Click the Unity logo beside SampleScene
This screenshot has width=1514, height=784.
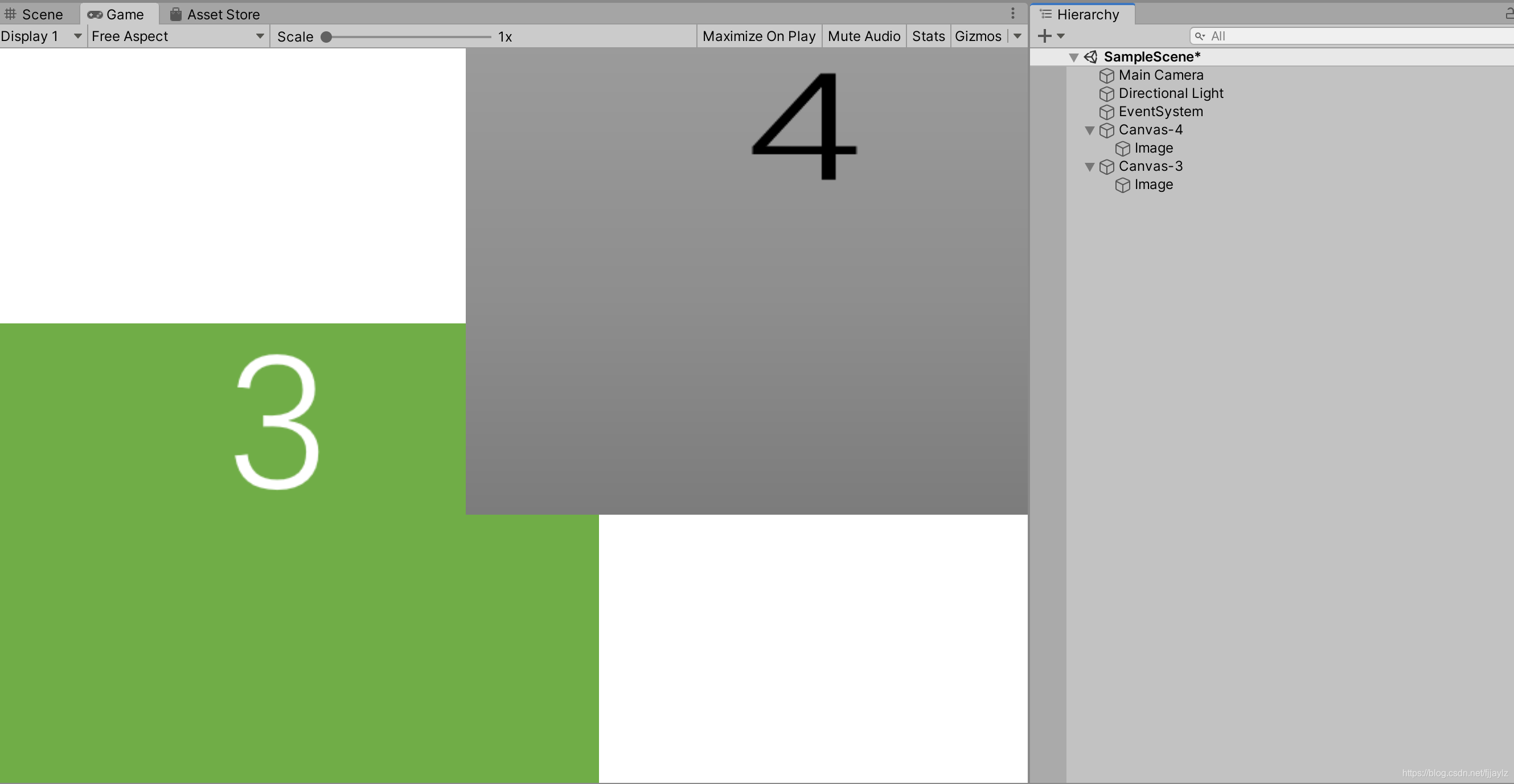pyautogui.click(x=1090, y=57)
